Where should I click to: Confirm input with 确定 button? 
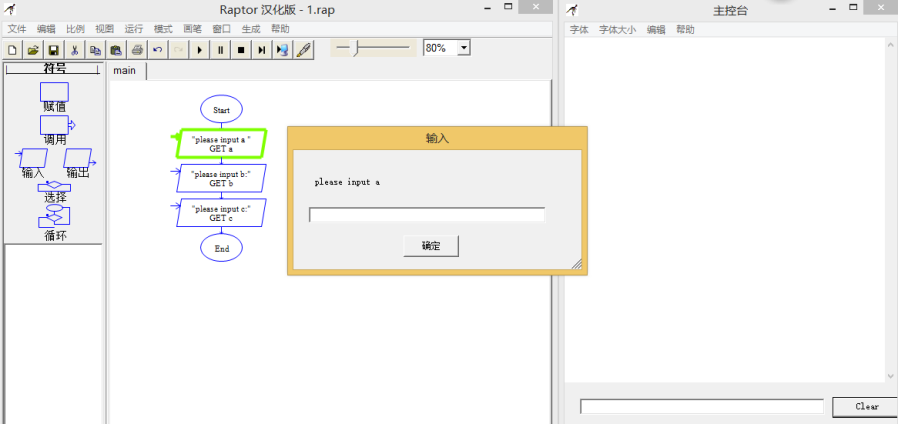(431, 246)
